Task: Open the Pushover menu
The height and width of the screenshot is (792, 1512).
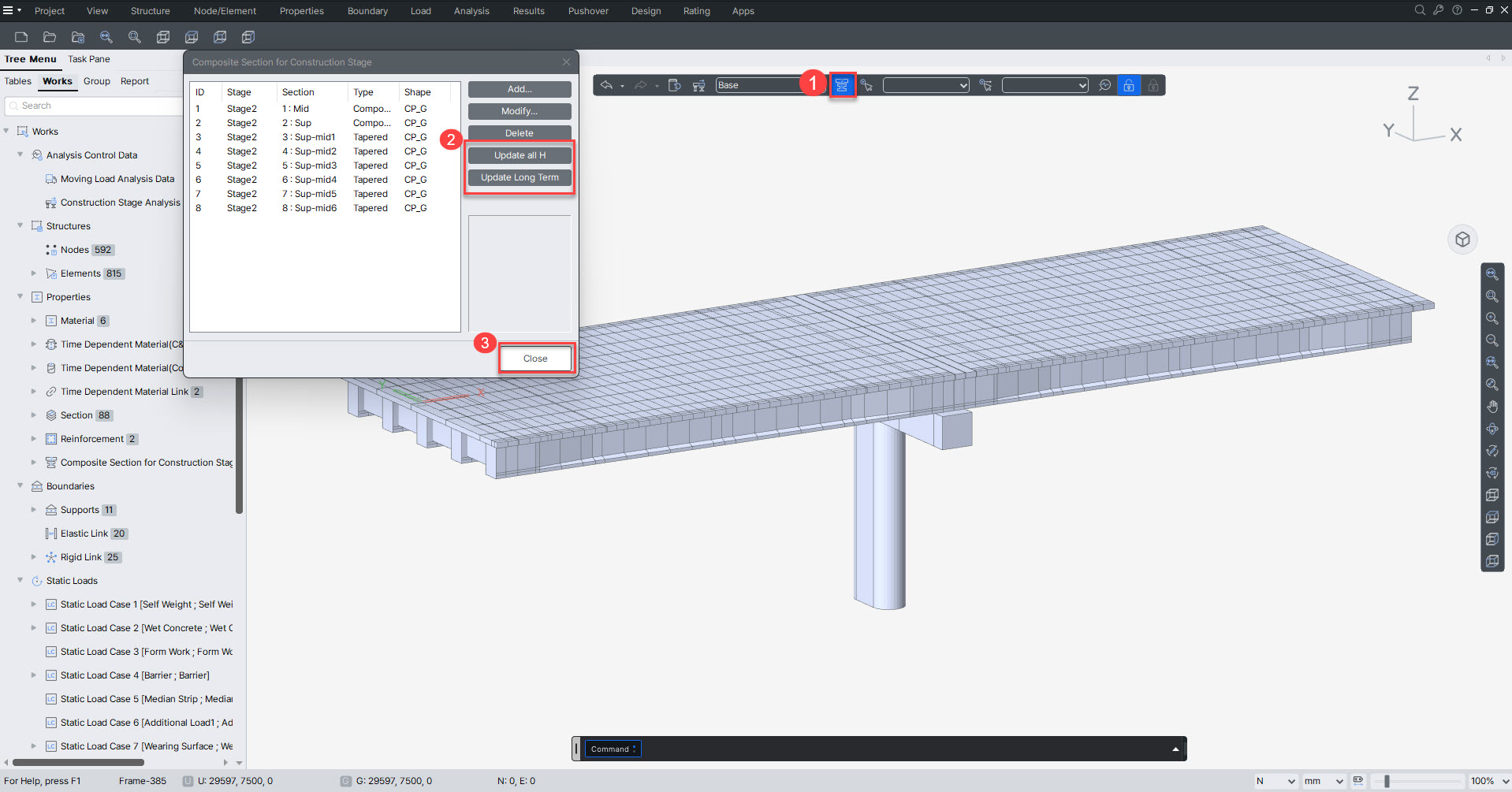Action: tap(588, 11)
